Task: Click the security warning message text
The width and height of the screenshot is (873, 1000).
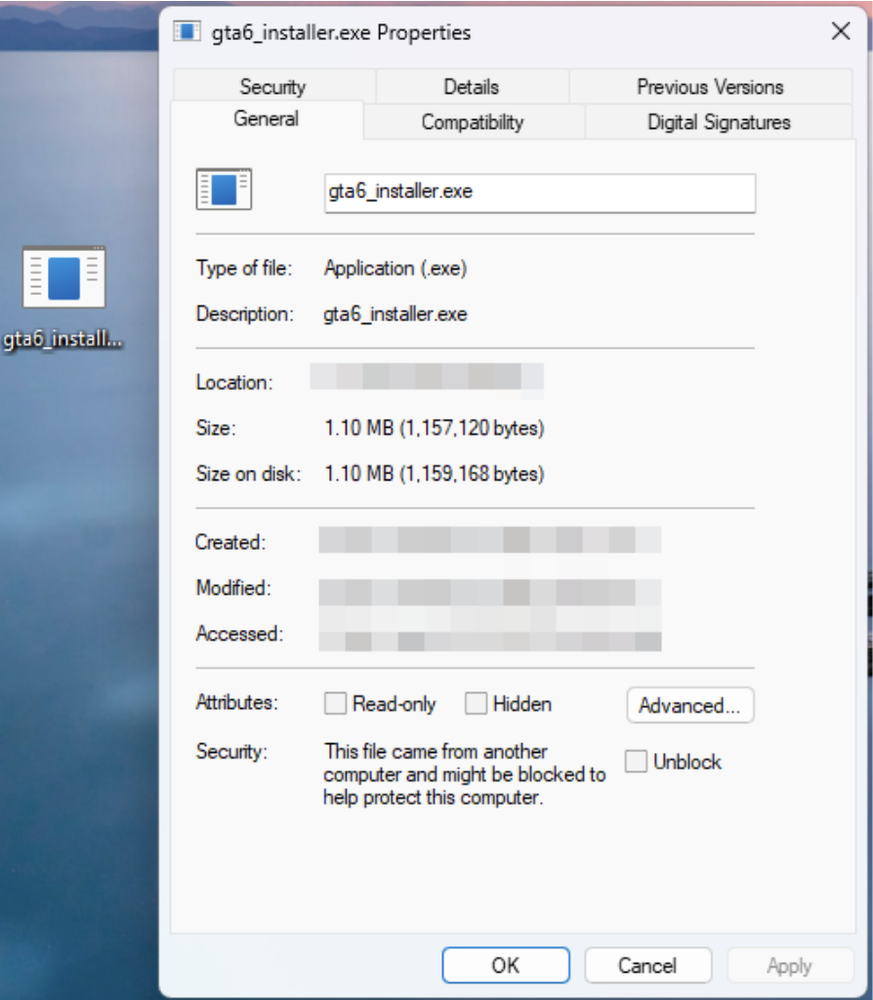Action: tap(464, 774)
